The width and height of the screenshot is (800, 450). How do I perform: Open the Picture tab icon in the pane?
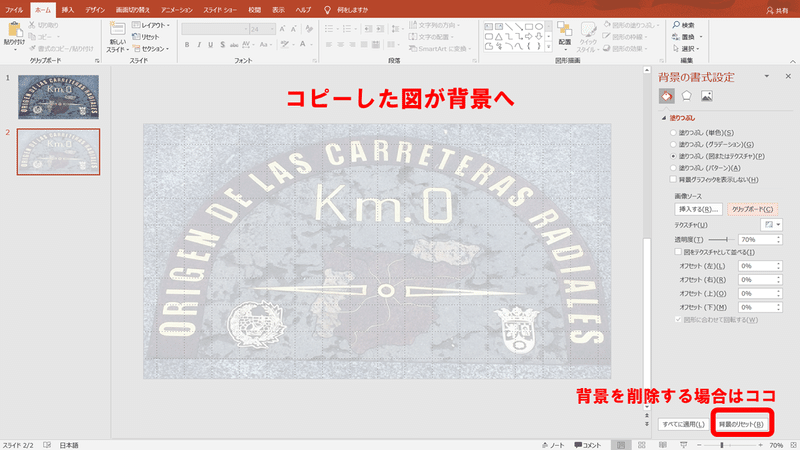point(707,96)
